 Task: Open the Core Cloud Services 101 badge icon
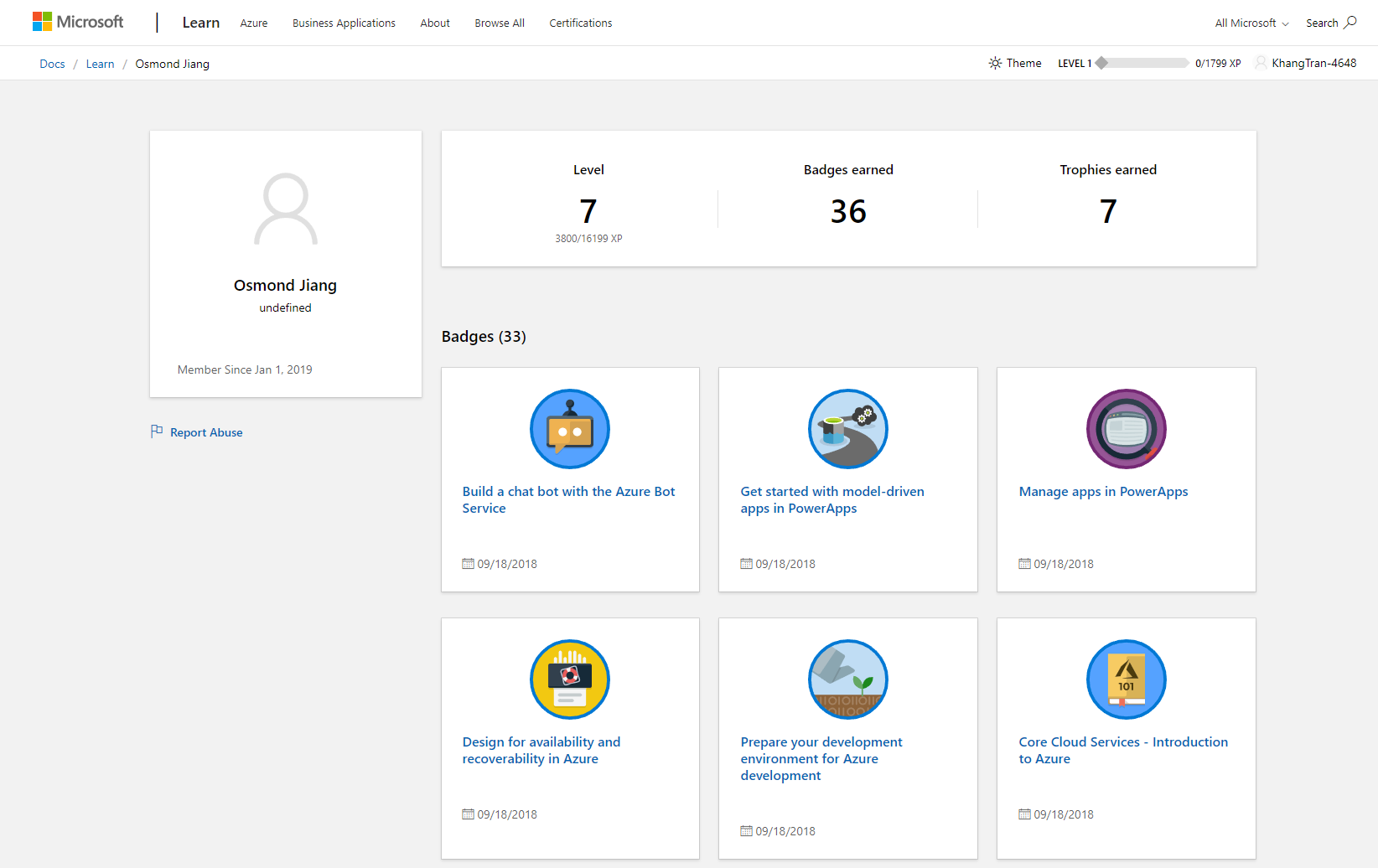coord(1127,679)
